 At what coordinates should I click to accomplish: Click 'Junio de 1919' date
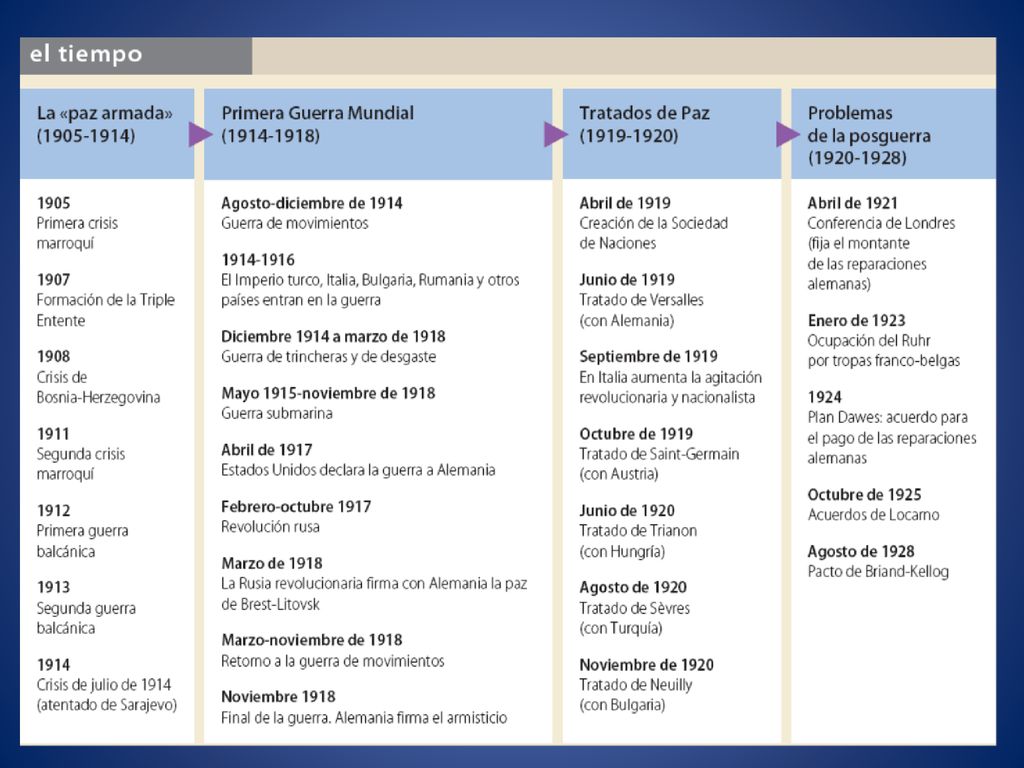(x=627, y=280)
